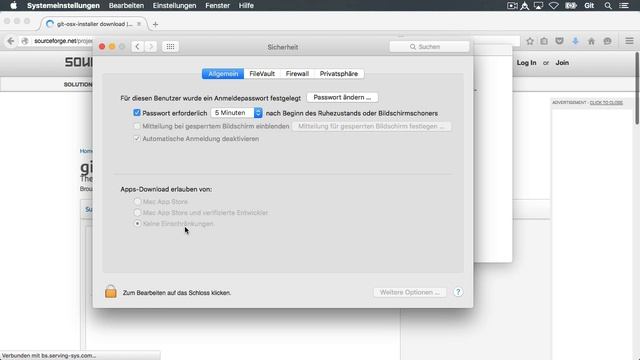Open the Systemeinstellungen menu
The width and height of the screenshot is (640, 360).
tap(63, 6)
